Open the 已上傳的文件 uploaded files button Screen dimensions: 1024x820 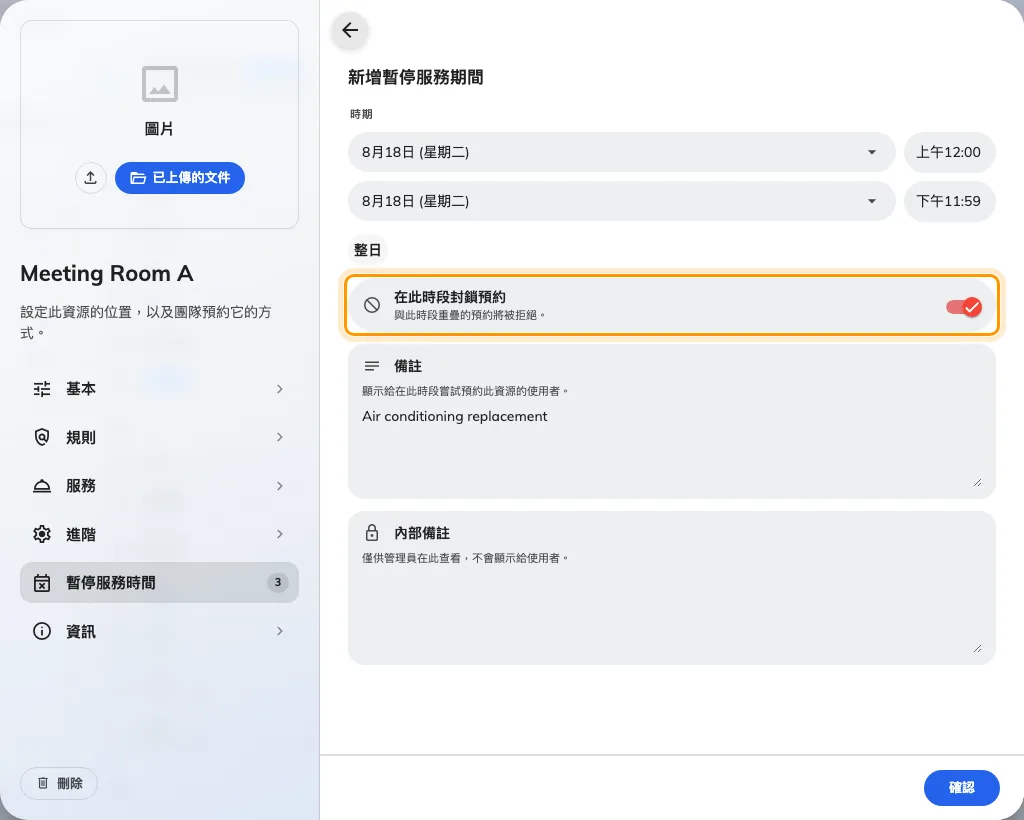(180, 178)
